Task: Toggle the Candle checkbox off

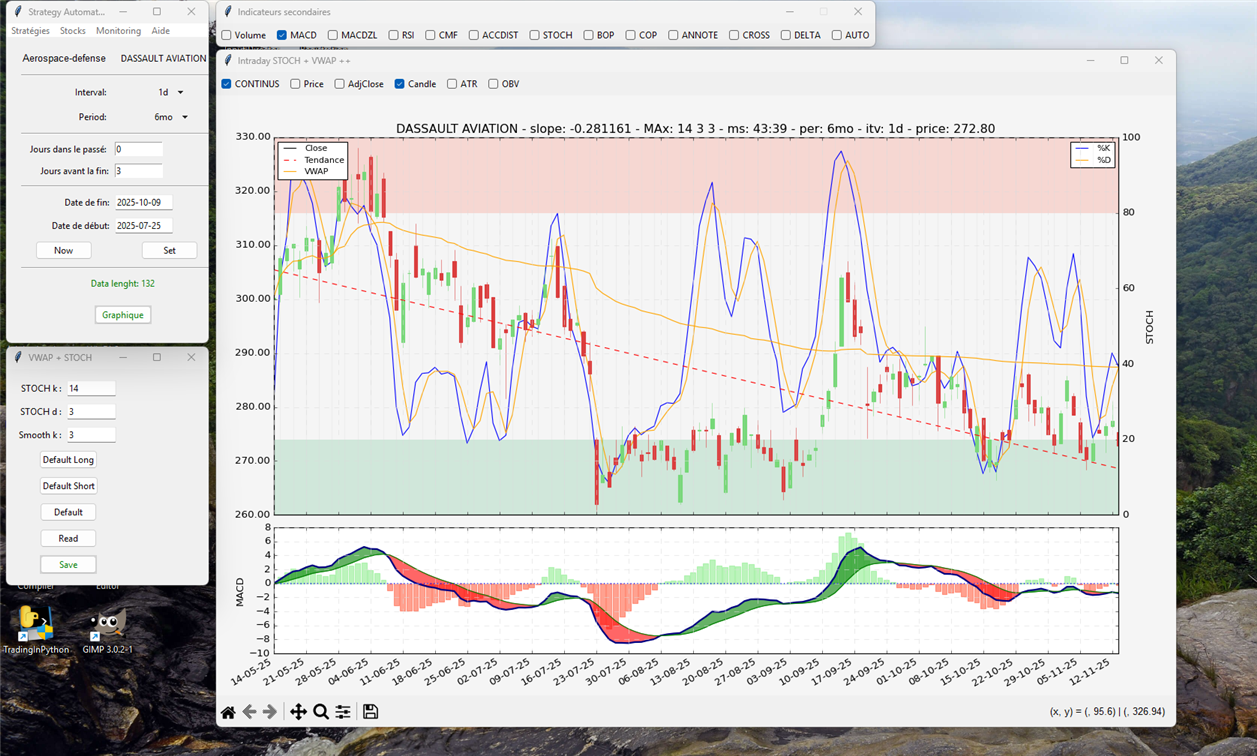Action: 399,84
